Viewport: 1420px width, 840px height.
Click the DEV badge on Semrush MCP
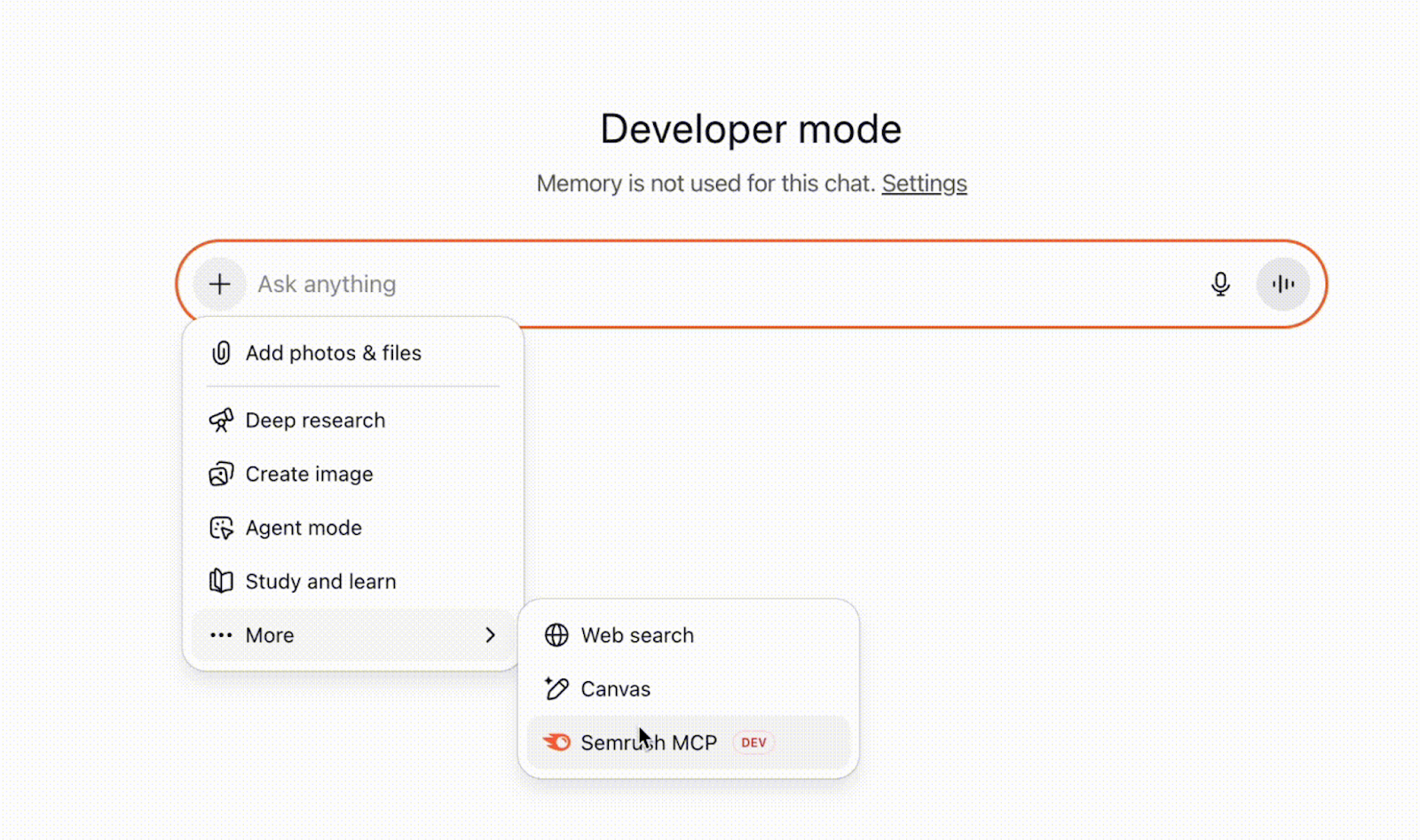pos(753,742)
